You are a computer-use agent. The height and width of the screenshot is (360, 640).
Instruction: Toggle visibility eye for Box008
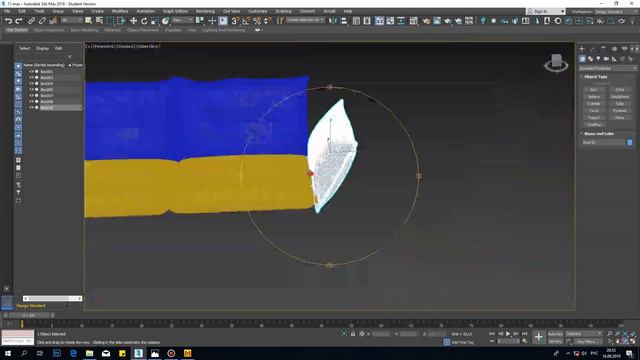coord(31,102)
